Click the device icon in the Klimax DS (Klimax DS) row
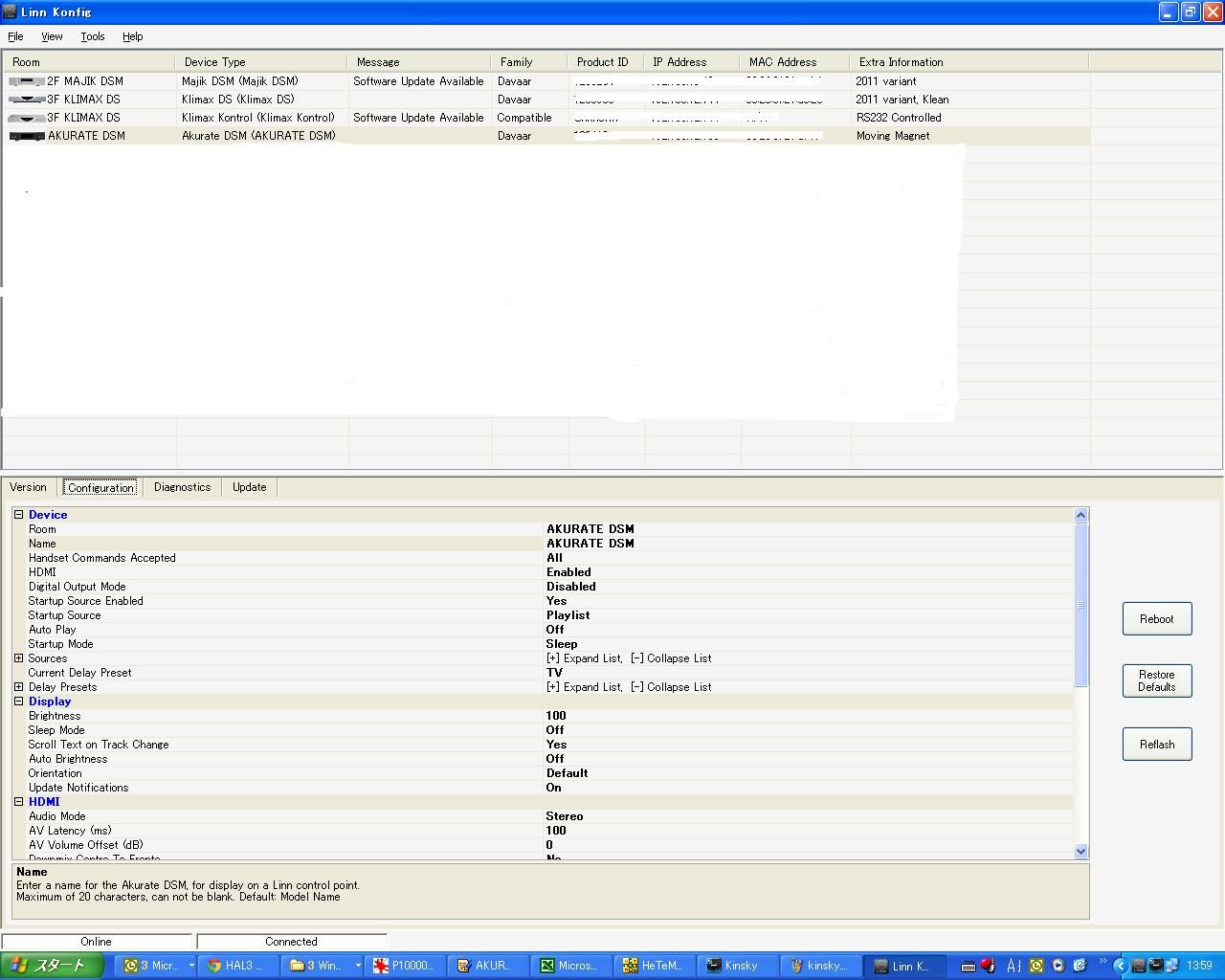Viewport: 1225px width, 980px height. [27, 100]
